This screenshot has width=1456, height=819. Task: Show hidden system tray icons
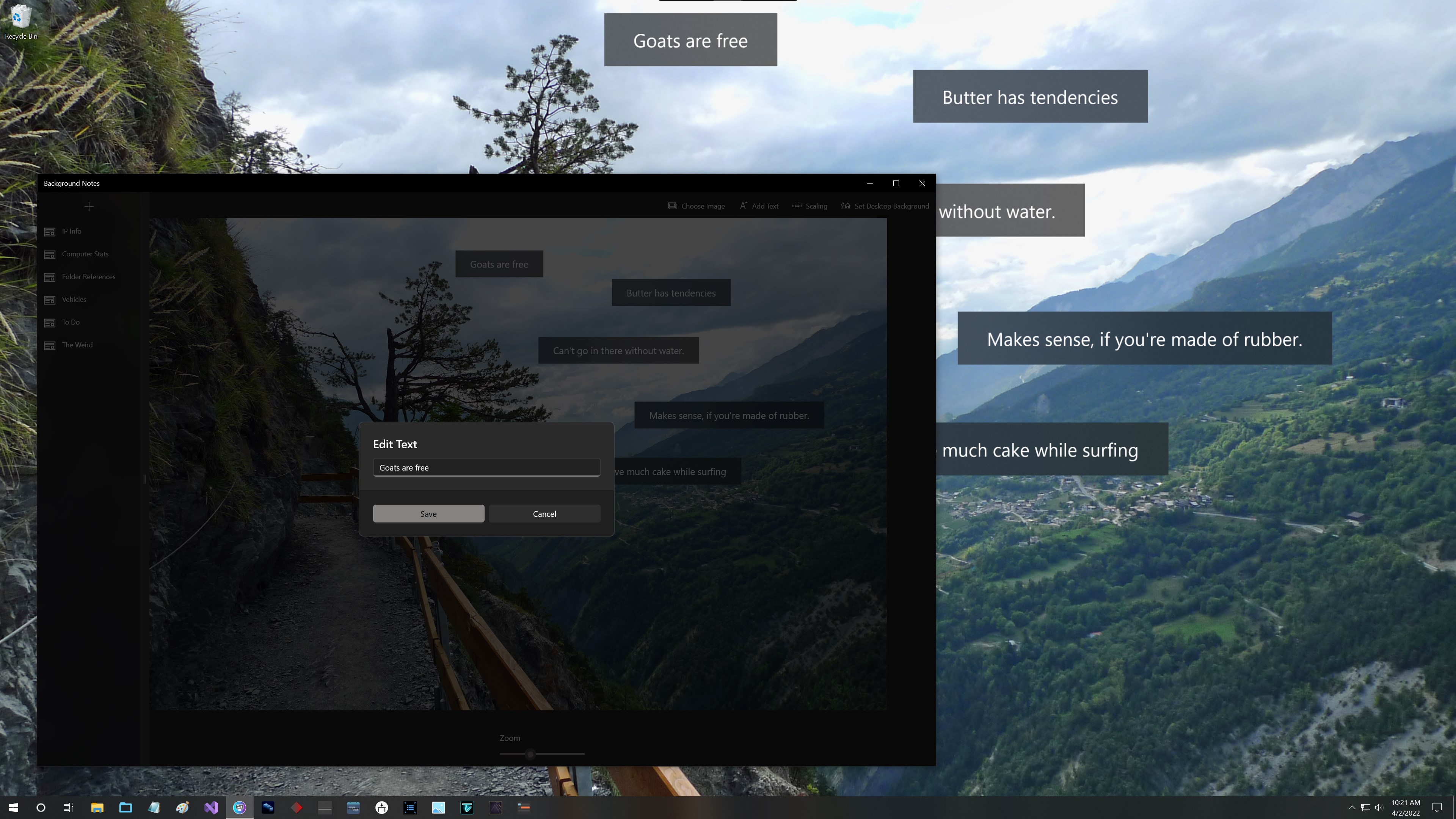pos(1351,807)
